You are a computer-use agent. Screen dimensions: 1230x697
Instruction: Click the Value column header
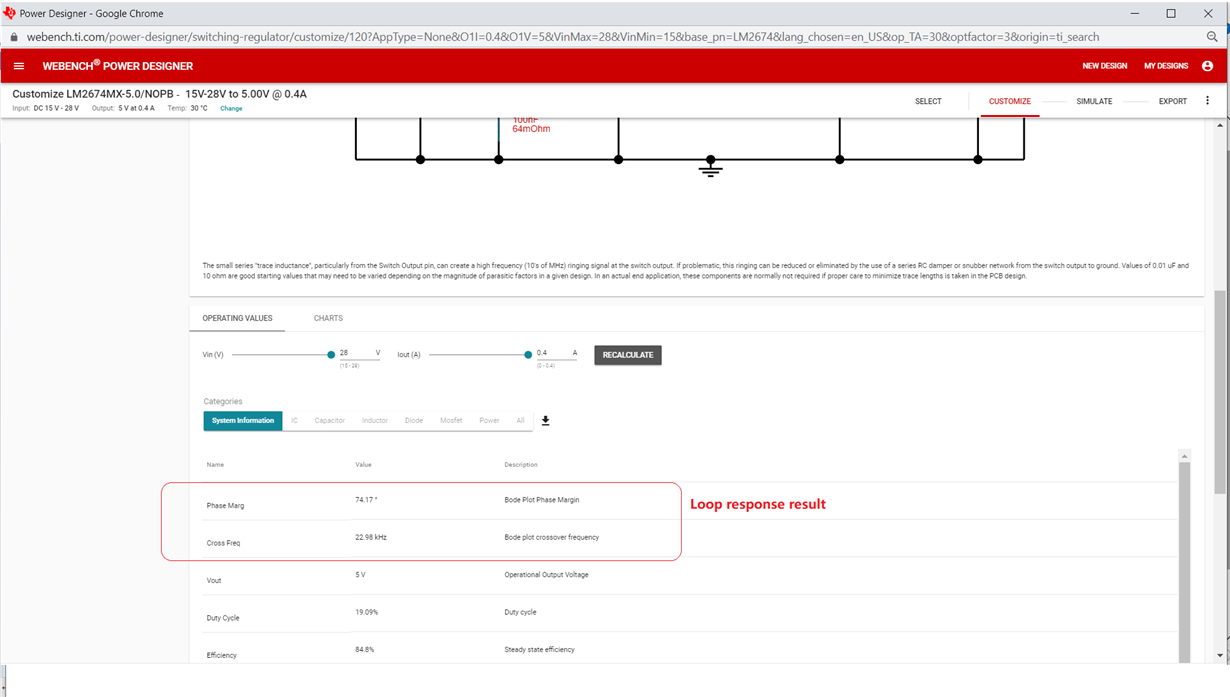pyautogui.click(x=363, y=465)
